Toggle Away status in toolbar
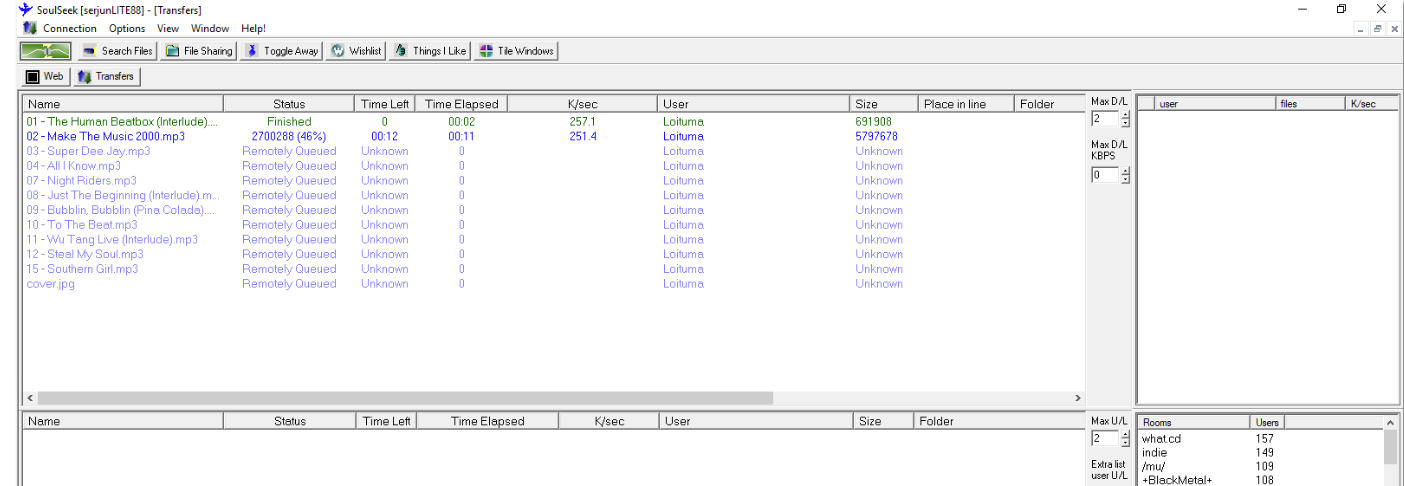Image resolution: width=1404 pixels, height=486 pixels. coord(281,51)
